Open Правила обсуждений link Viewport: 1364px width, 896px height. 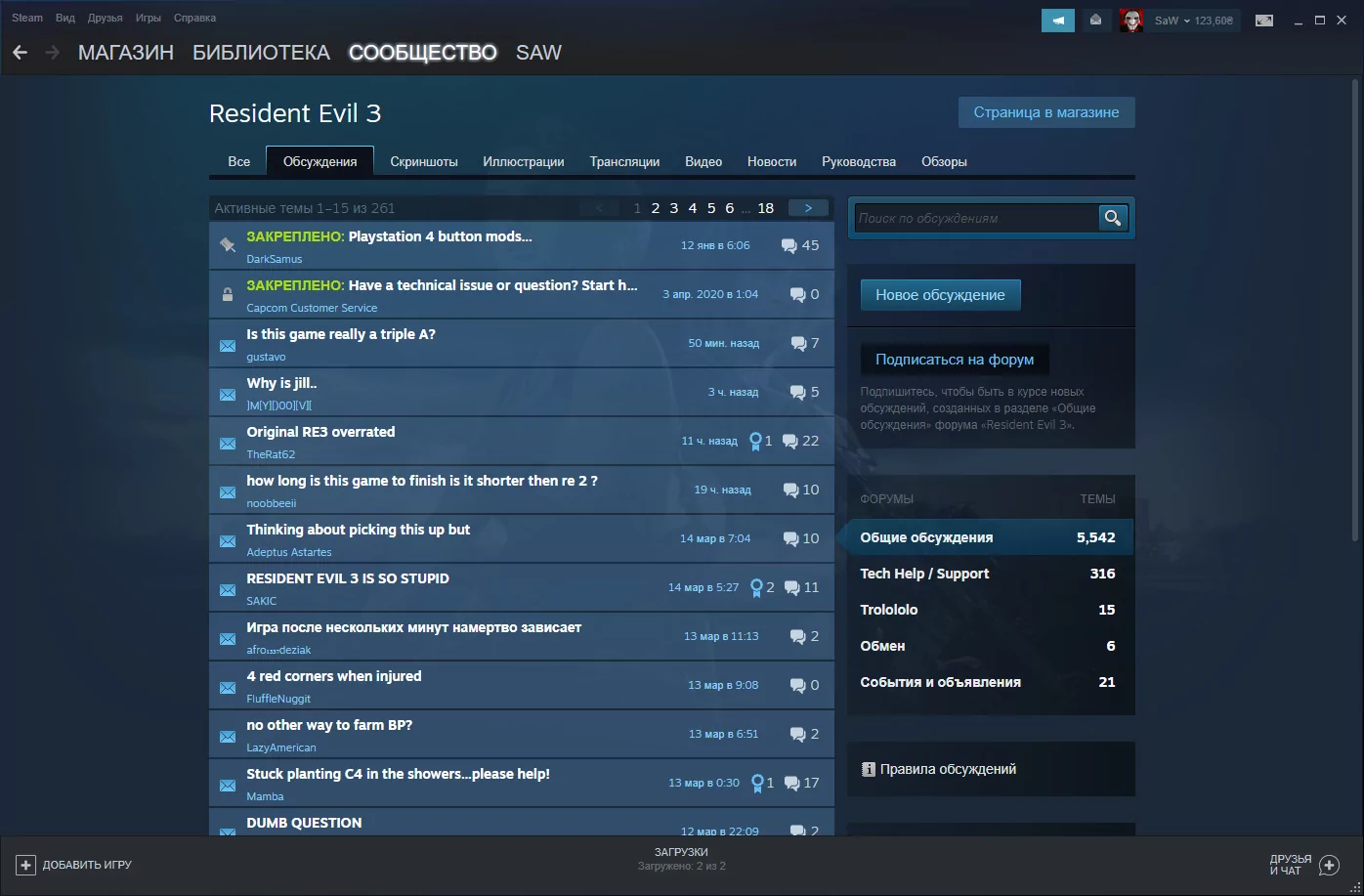[948, 769]
